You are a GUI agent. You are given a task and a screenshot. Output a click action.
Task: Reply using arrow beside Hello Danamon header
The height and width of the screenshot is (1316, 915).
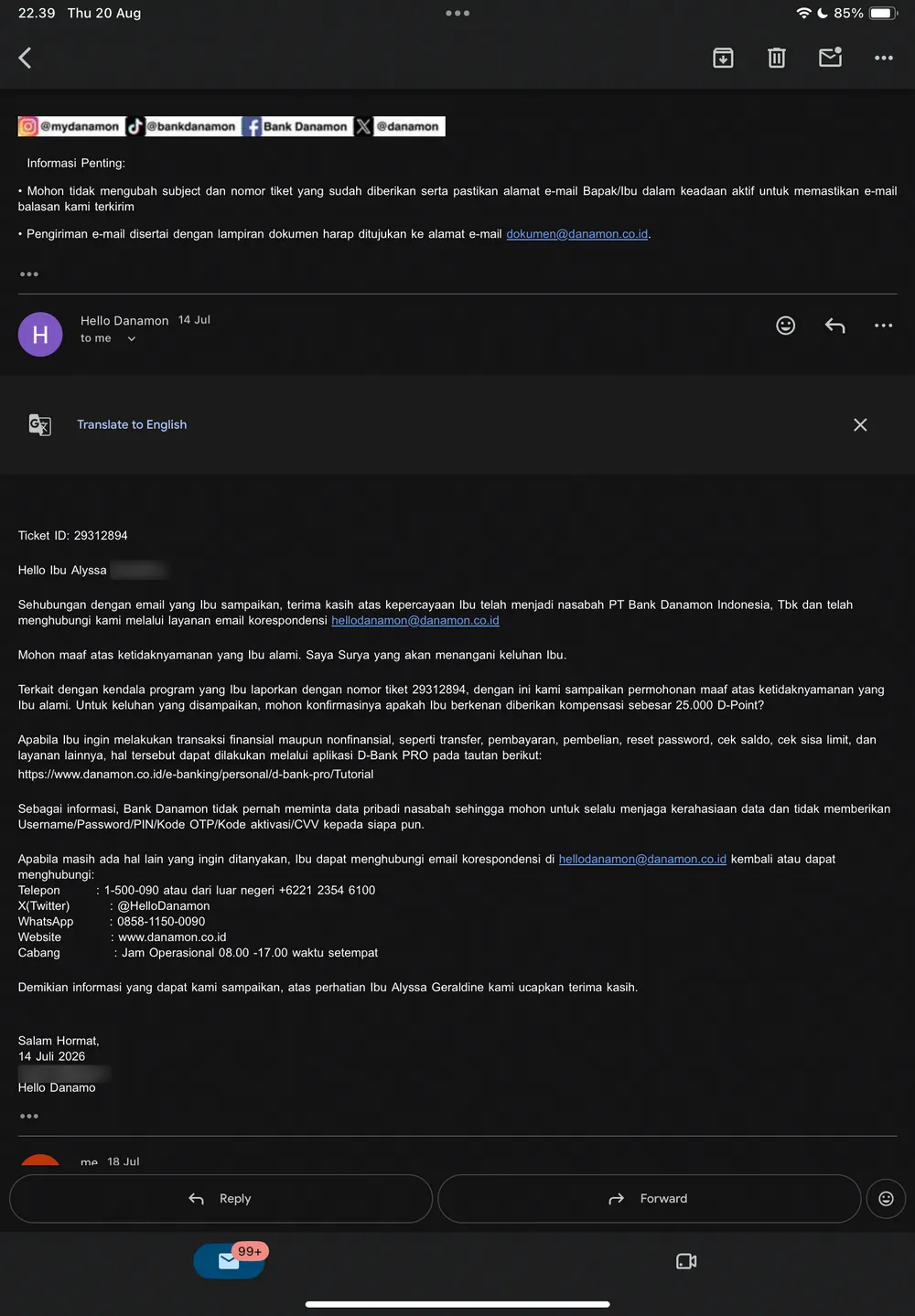834,326
